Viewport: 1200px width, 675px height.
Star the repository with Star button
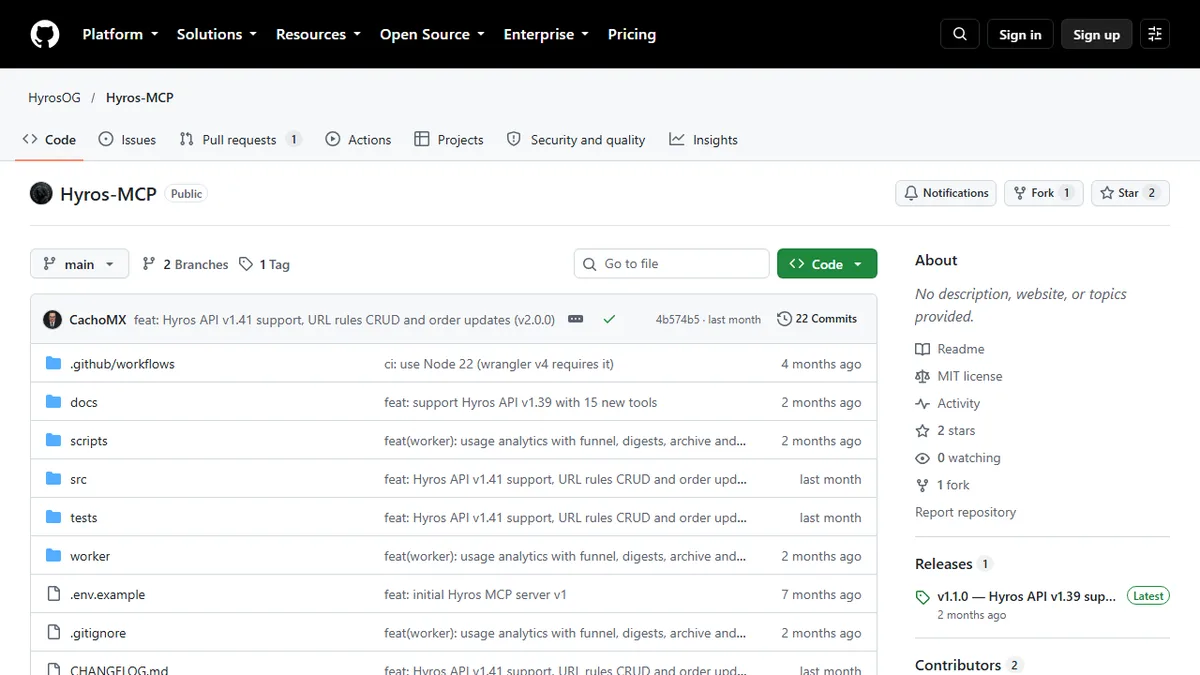pos(1130,193)
